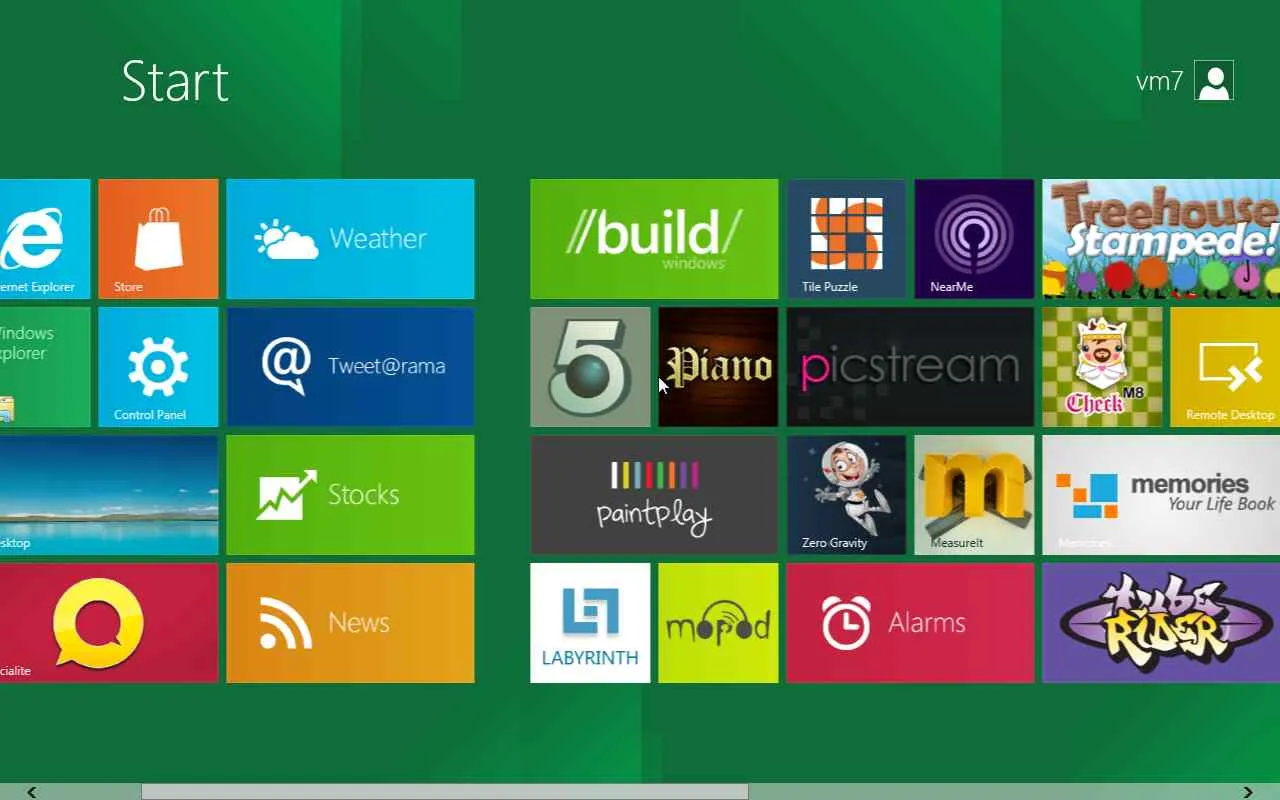Launch the Socialite speech bubble tile
The width and height of the screenshot is (1280, 800).
coord(109,623)
